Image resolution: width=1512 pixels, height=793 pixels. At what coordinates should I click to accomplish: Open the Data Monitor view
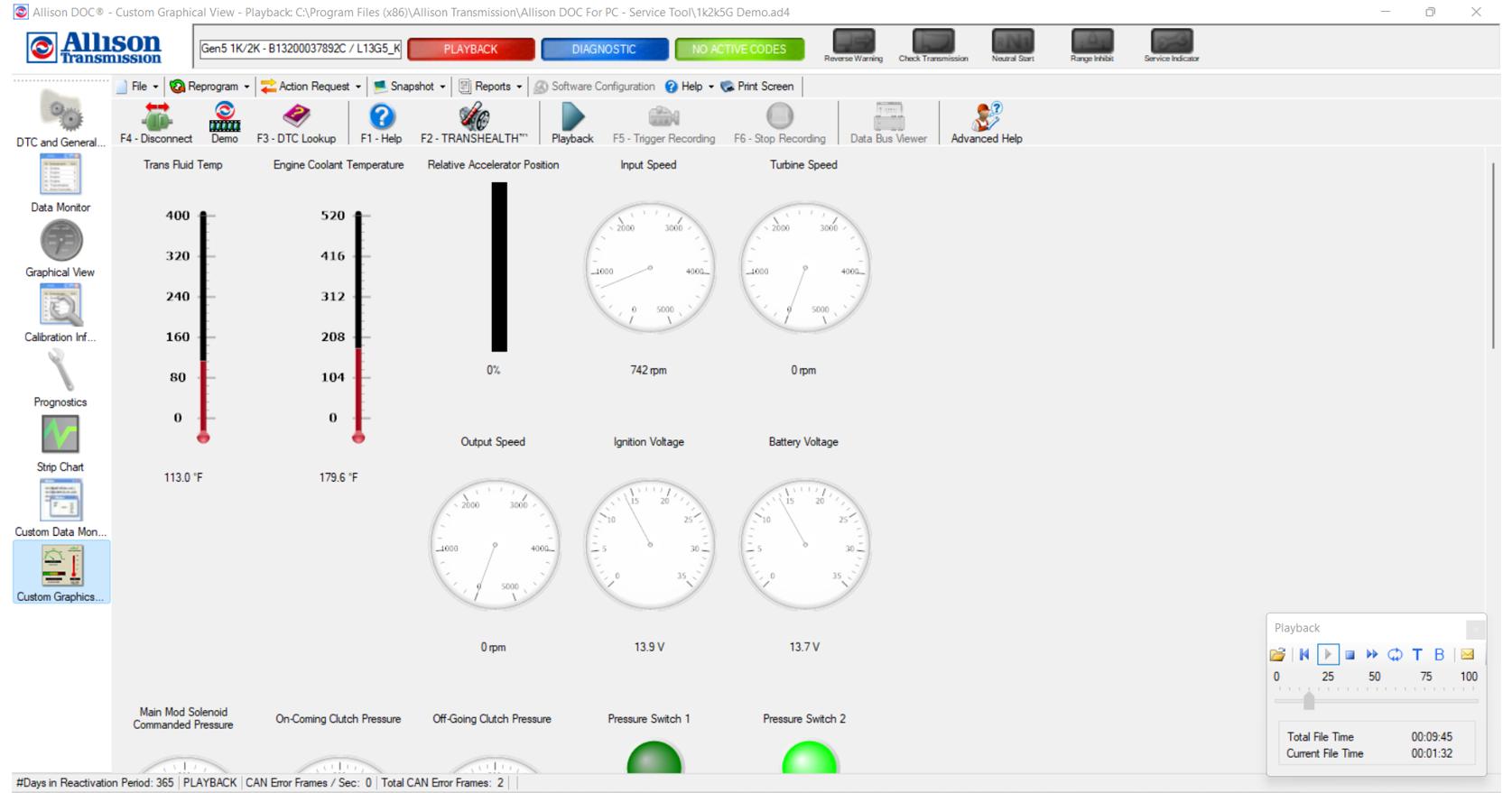(x=60, y=183)
